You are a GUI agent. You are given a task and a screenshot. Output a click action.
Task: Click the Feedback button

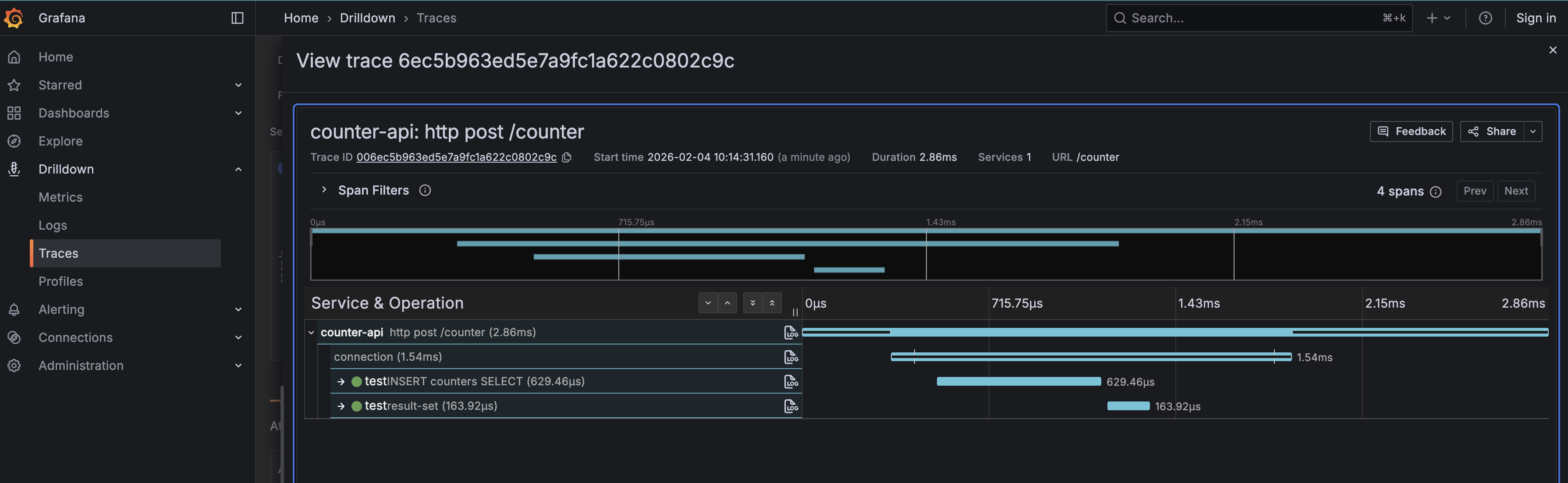pos(1411,131)
